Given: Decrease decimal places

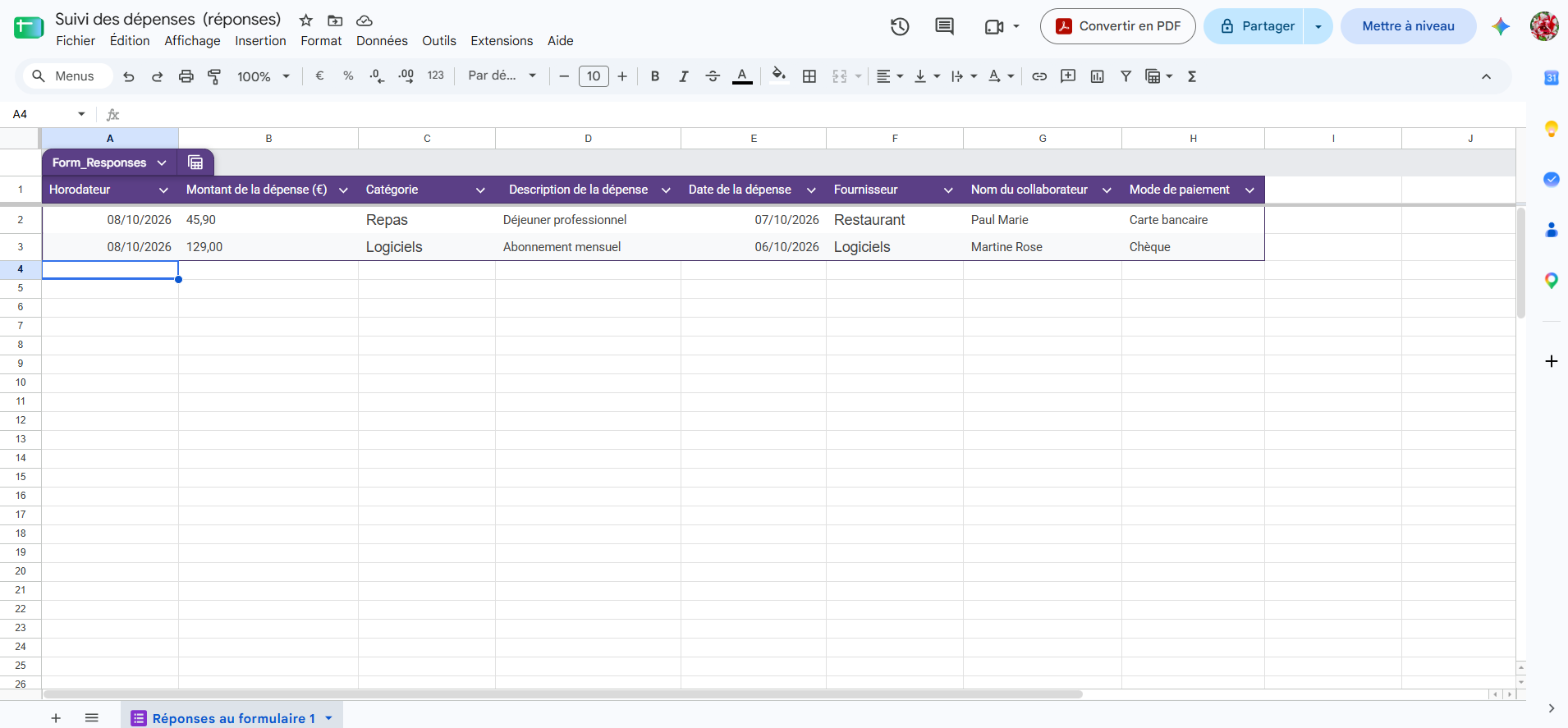Looking at the screenshot, I should click(377, 76).
